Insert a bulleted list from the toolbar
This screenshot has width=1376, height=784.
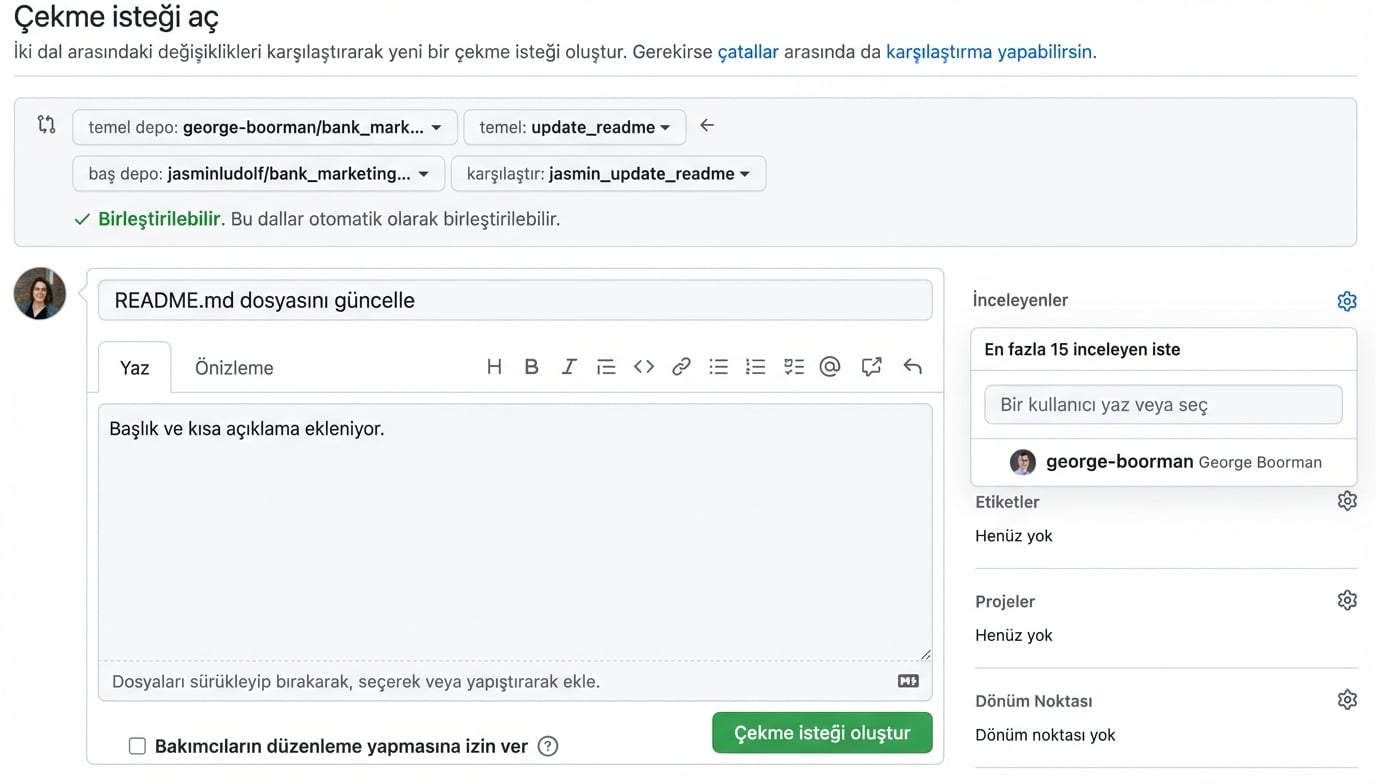pos(718,366)
